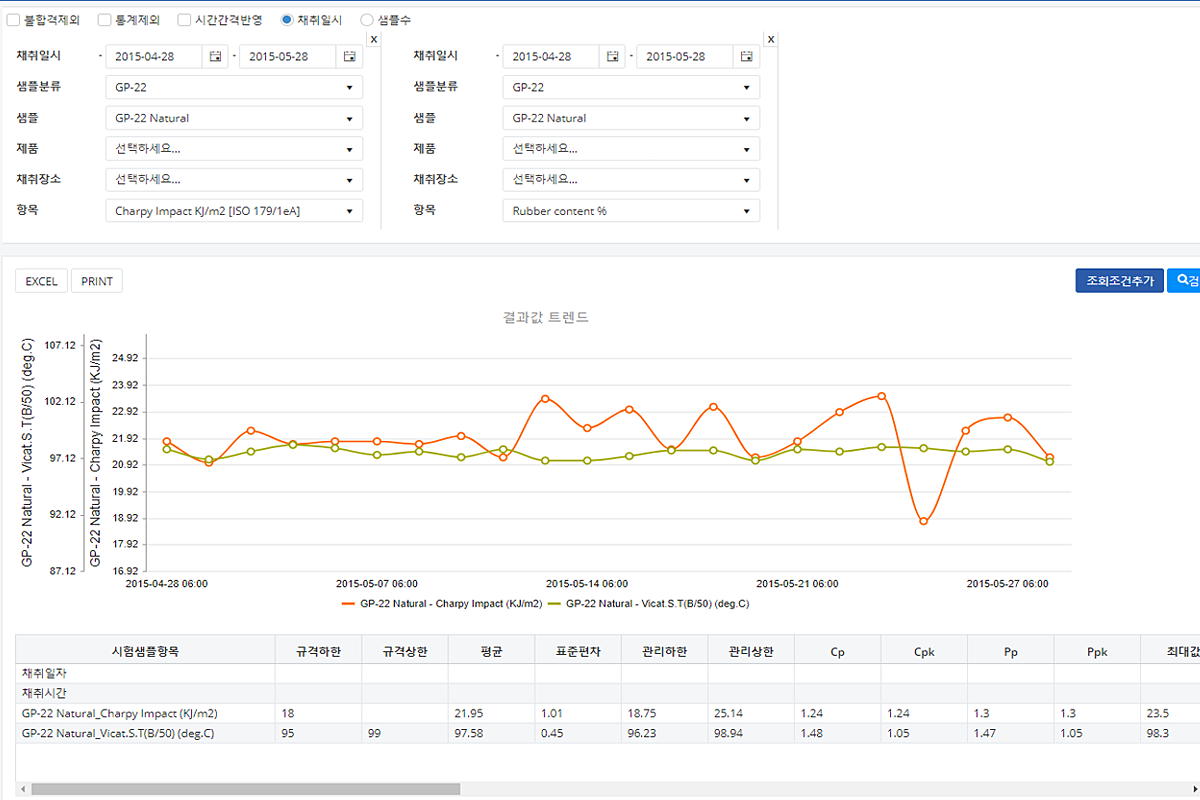
Task: Click left panel start date field 2015-04-28
Action: (154, 57)
